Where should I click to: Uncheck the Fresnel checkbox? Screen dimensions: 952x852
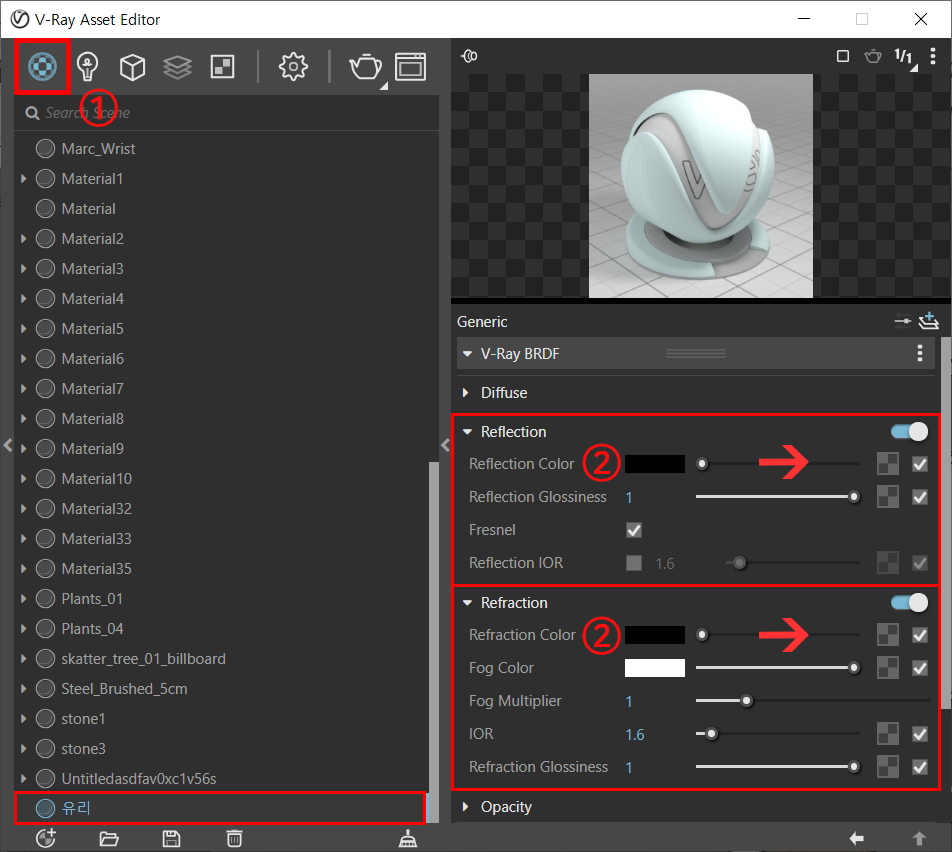coord(634,530)
